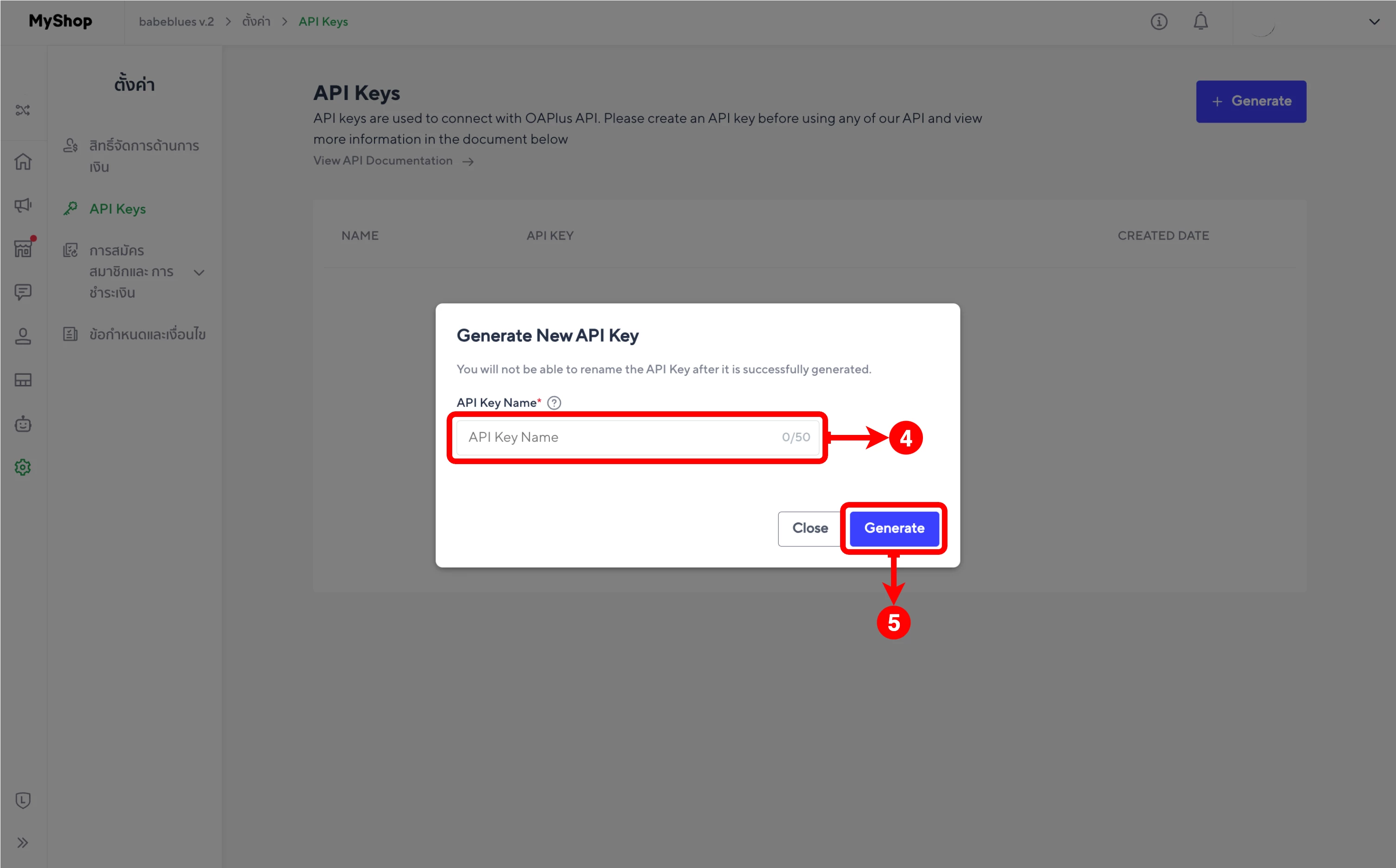Screen dimensions: 1396x868
Task: Click the notification bell icon
Action: pyautogui.click(x=1201, y=22)
